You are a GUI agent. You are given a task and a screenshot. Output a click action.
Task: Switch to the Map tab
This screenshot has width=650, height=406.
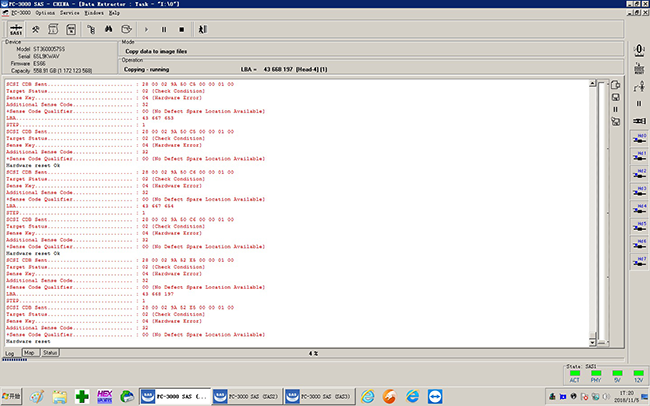coord(29,353)
